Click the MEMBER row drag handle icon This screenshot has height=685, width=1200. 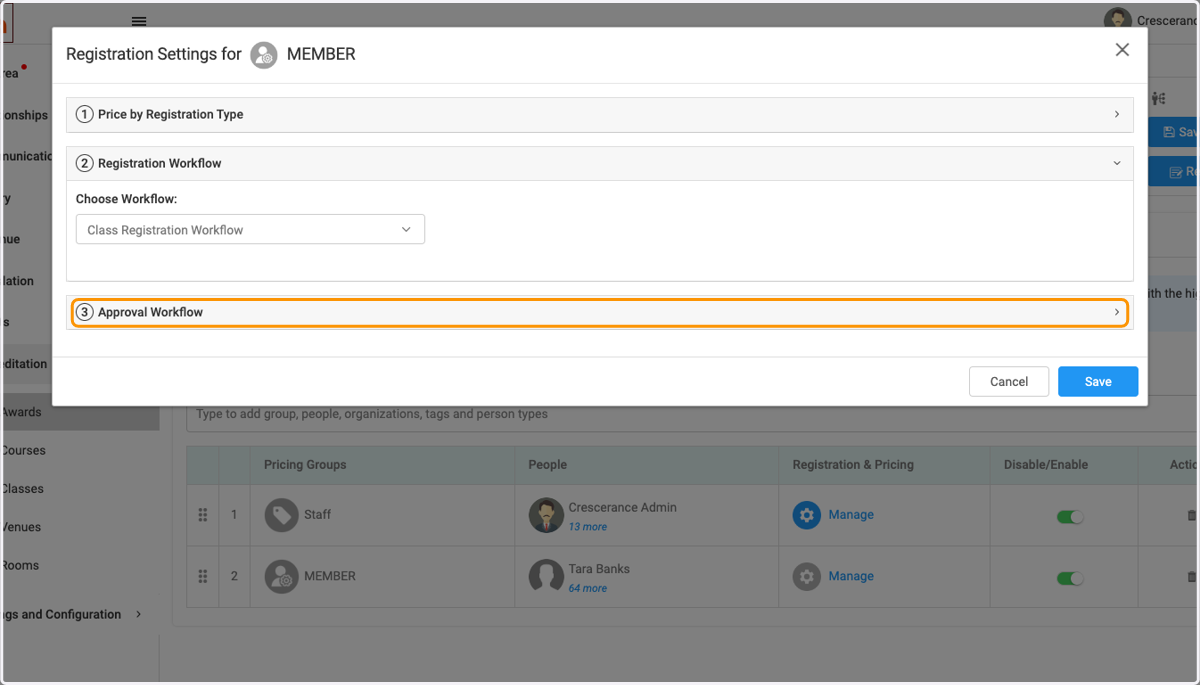pyautogui.click(x=203, y=576)
